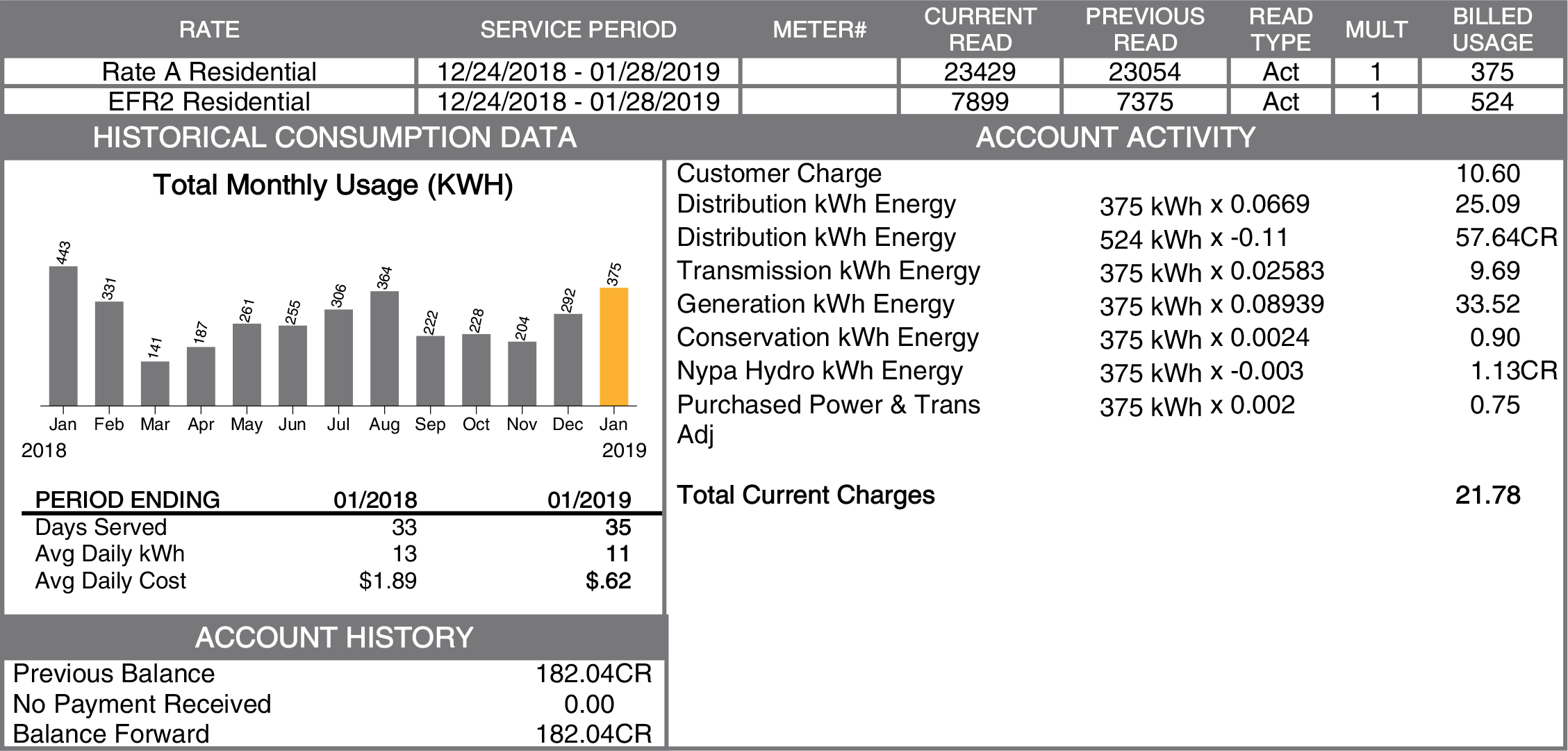Click the Balance Forward row label
Image resolution: width=1568 pixels, height=751 pixels.
point(111,734)
